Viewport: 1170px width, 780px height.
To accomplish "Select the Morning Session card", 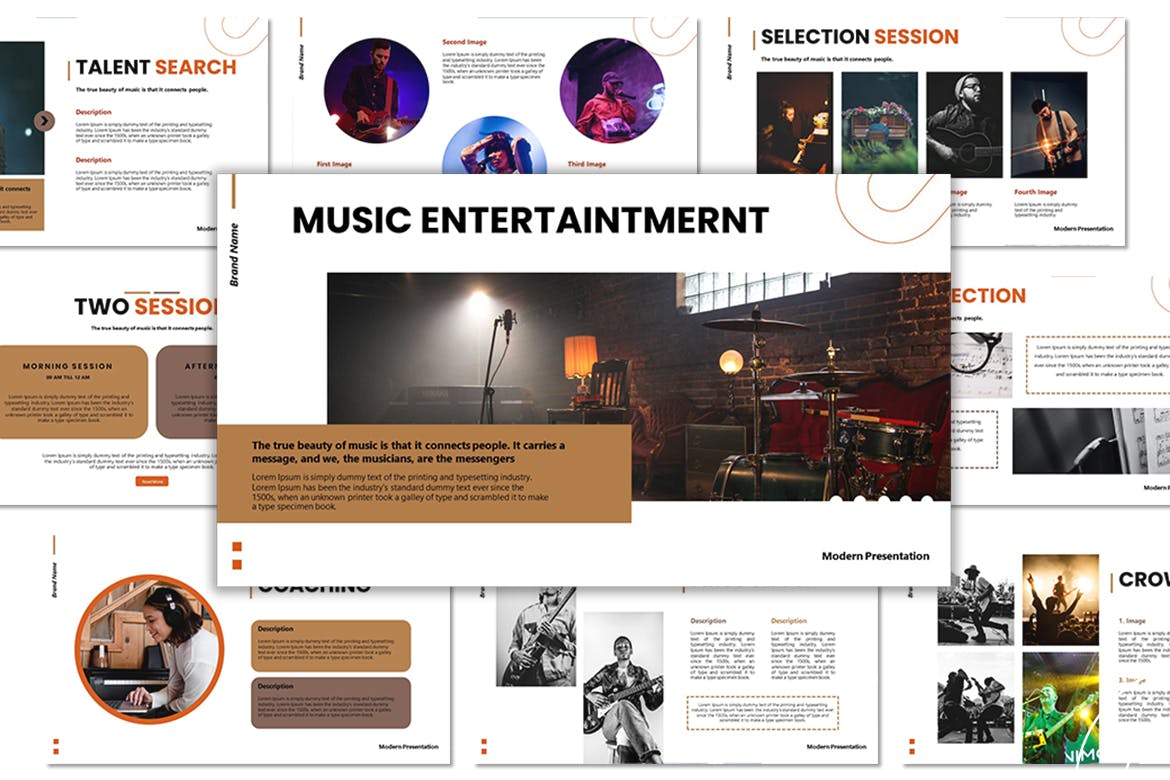I will tap(68, 392).
